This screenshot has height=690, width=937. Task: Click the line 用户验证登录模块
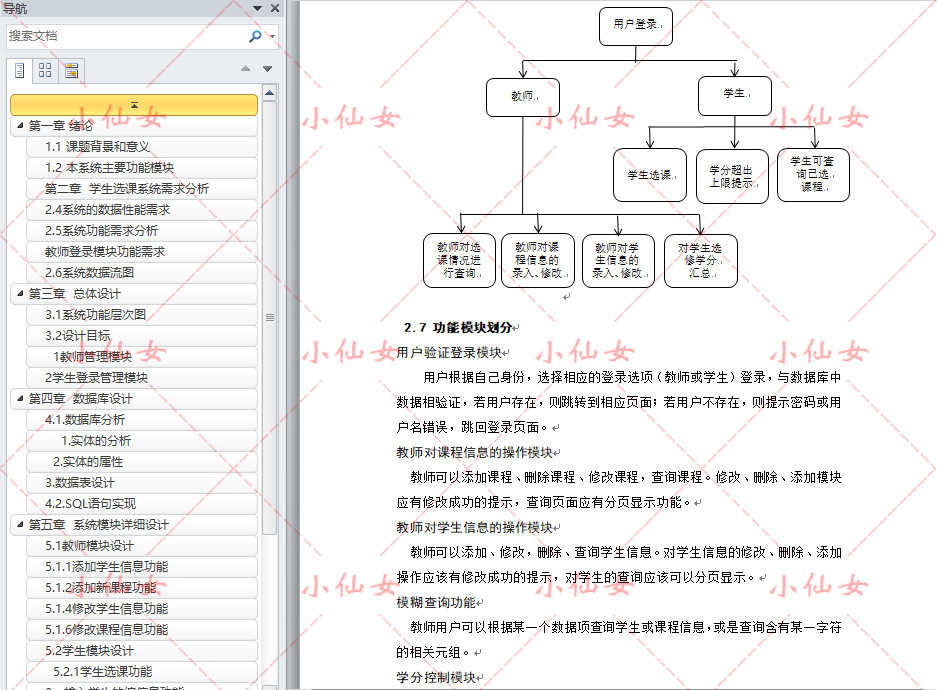click(449, 352)
